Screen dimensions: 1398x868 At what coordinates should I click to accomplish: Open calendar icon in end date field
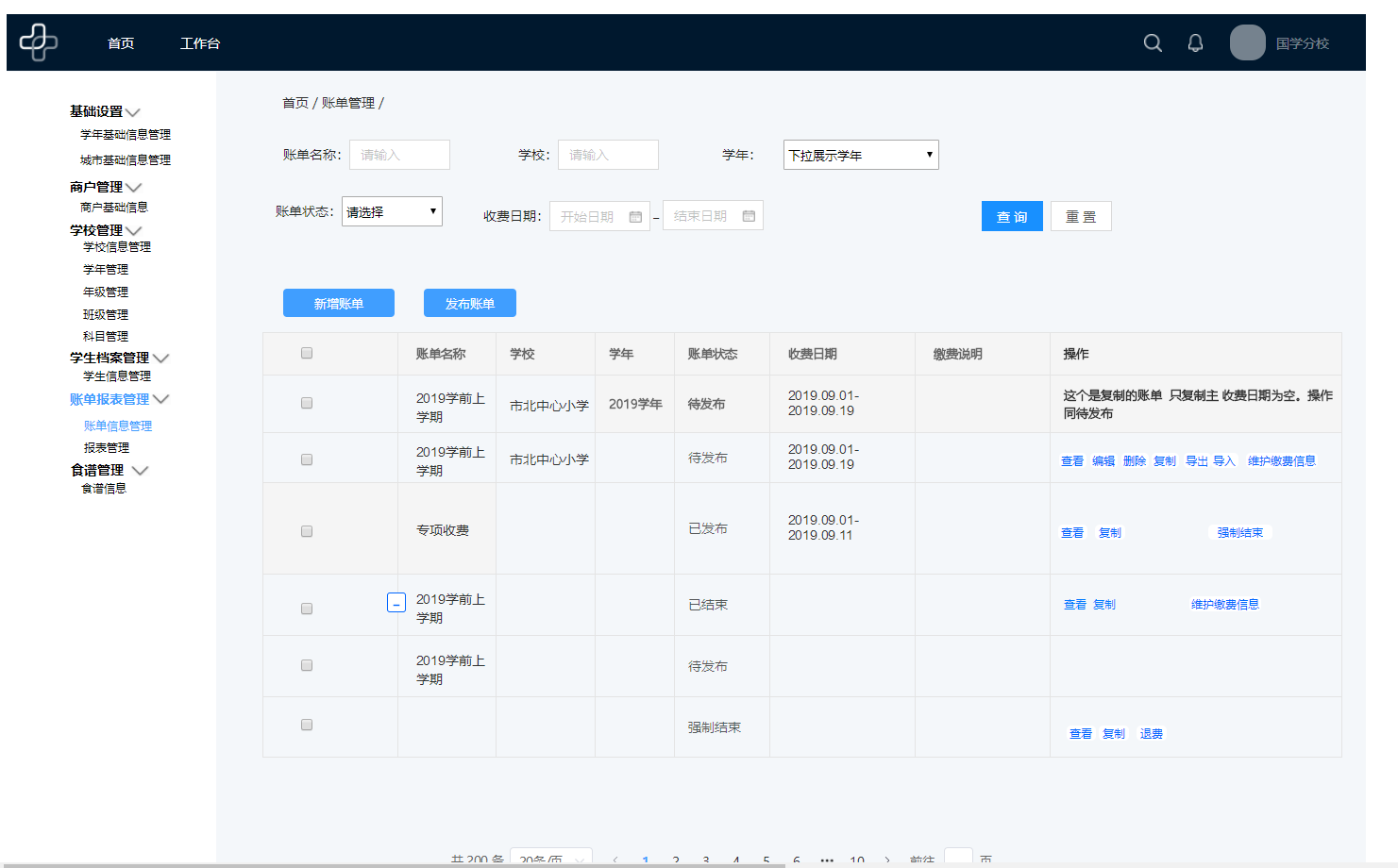click(x=749, y=216)
